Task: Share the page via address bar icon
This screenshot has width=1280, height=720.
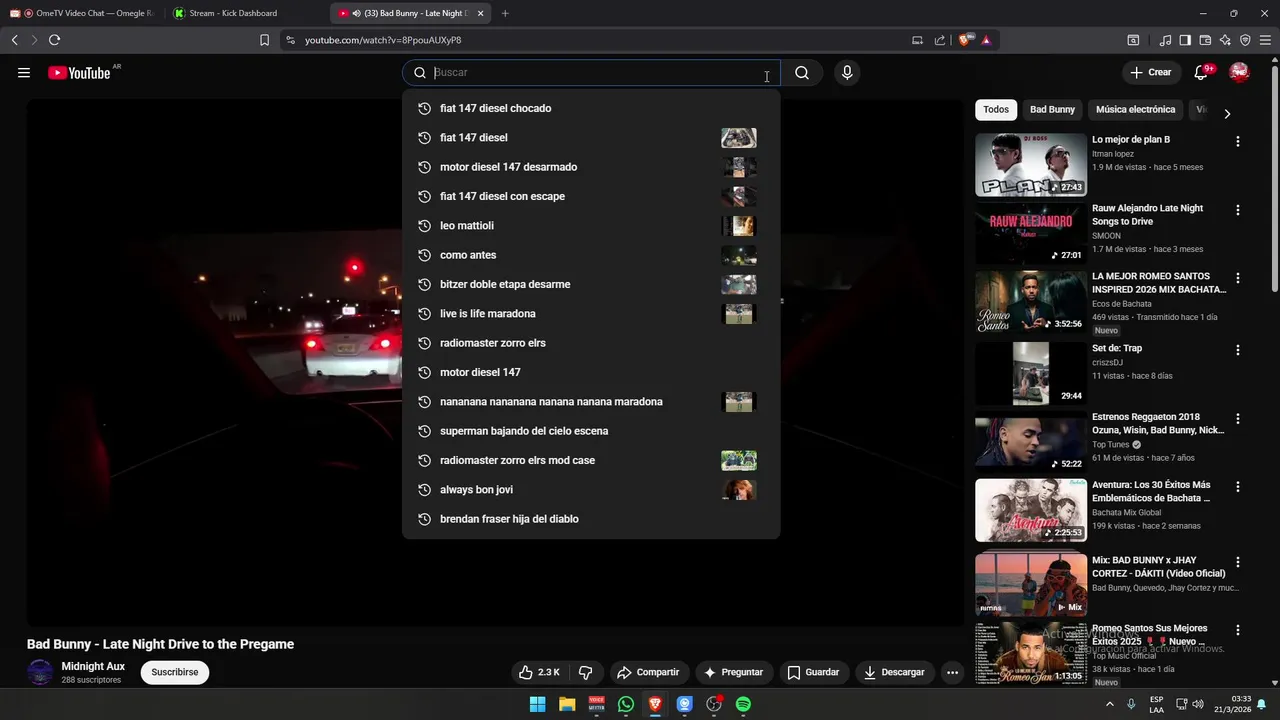Action: [940, 40]
